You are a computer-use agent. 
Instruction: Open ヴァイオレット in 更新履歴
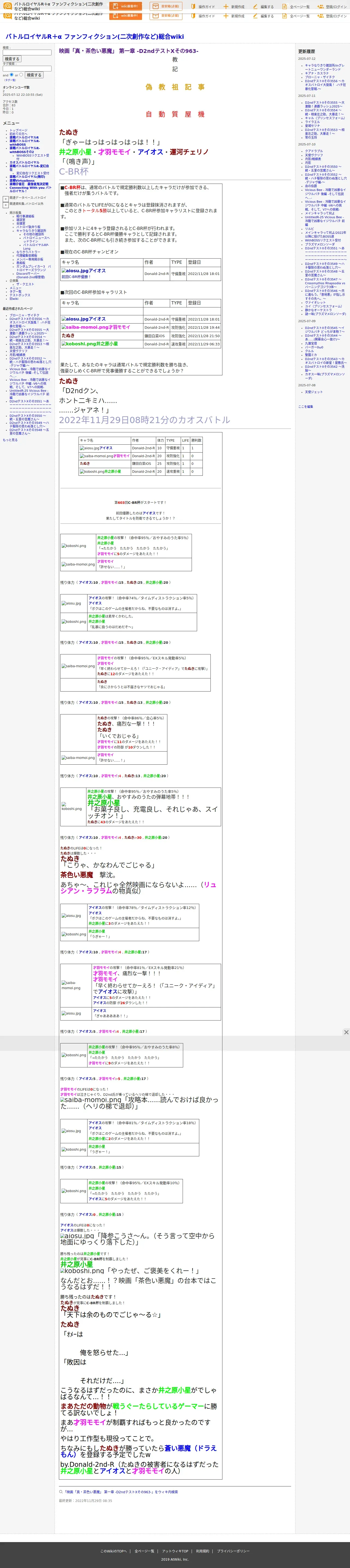315,303
